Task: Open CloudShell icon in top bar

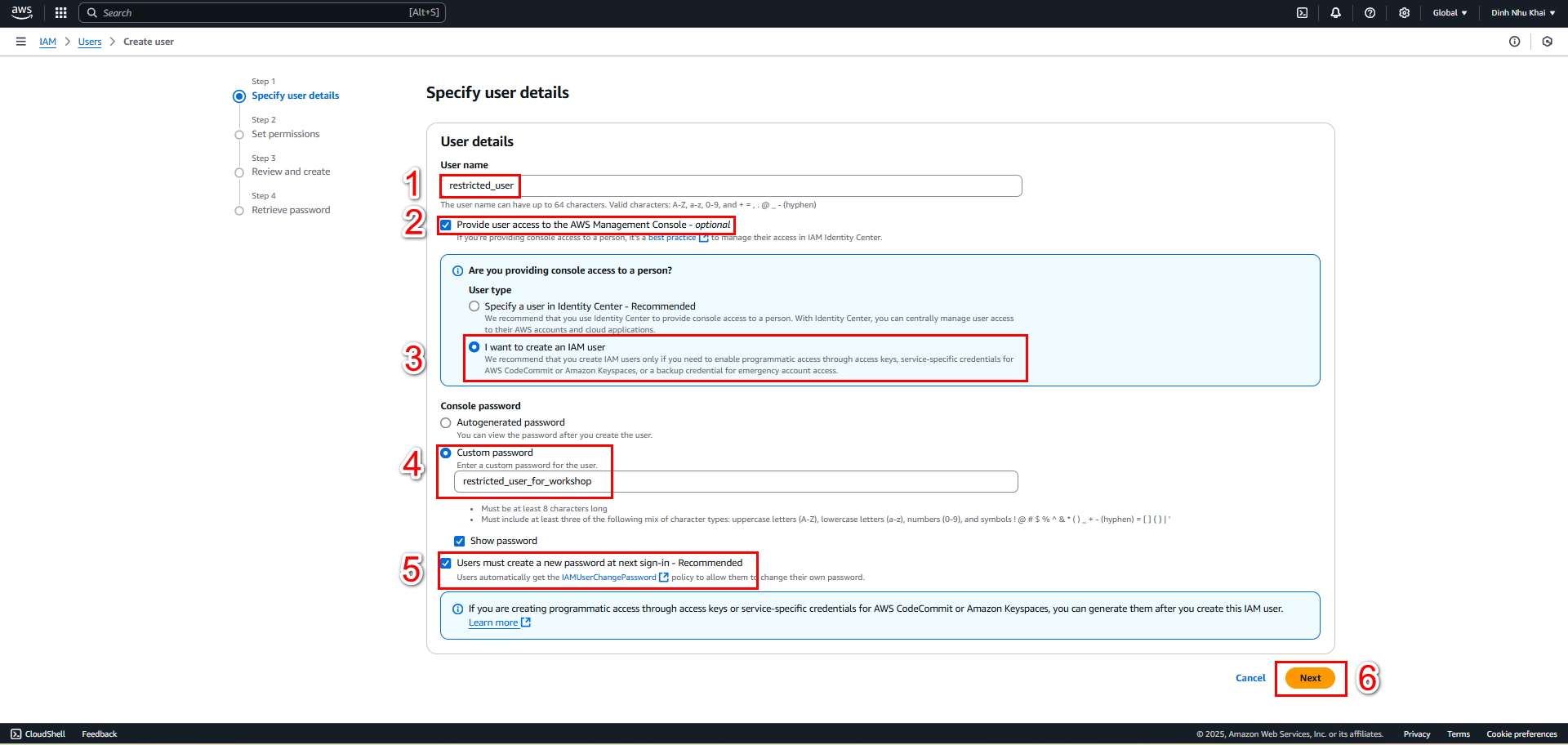Action: [1303, 12]
